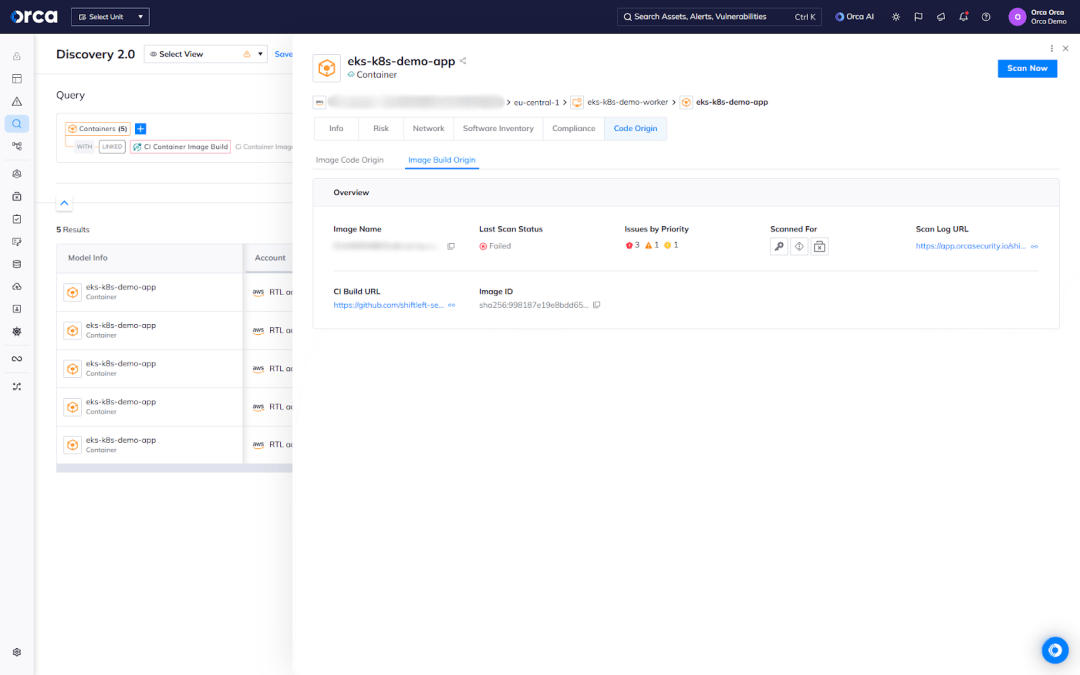Click the Overview section header
Screen dimensions: 1080x675
(686, 193)
